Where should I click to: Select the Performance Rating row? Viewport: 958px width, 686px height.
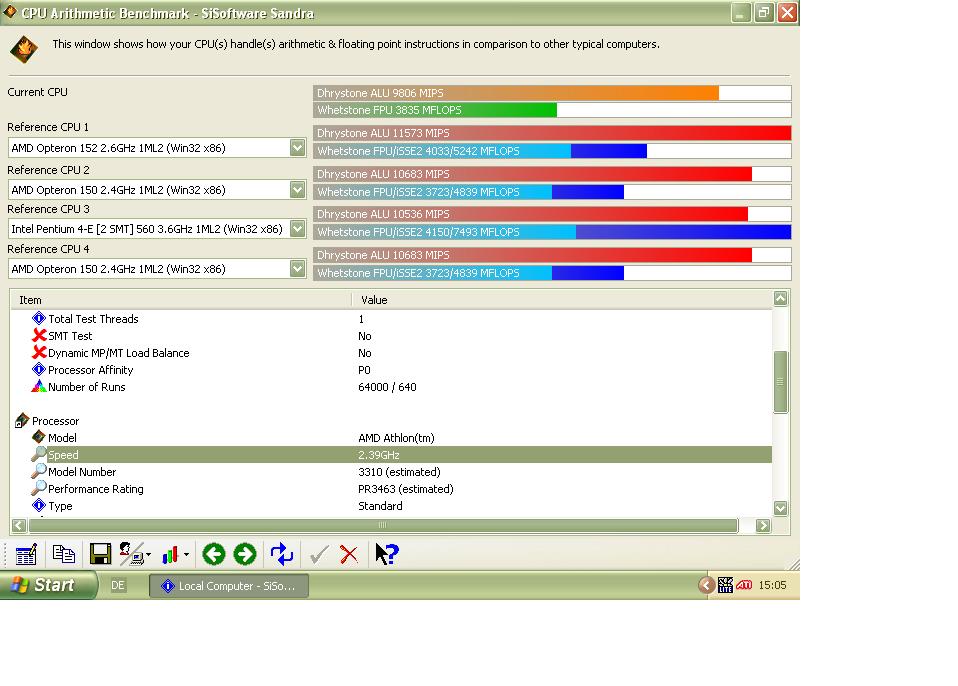pos(391,489)
